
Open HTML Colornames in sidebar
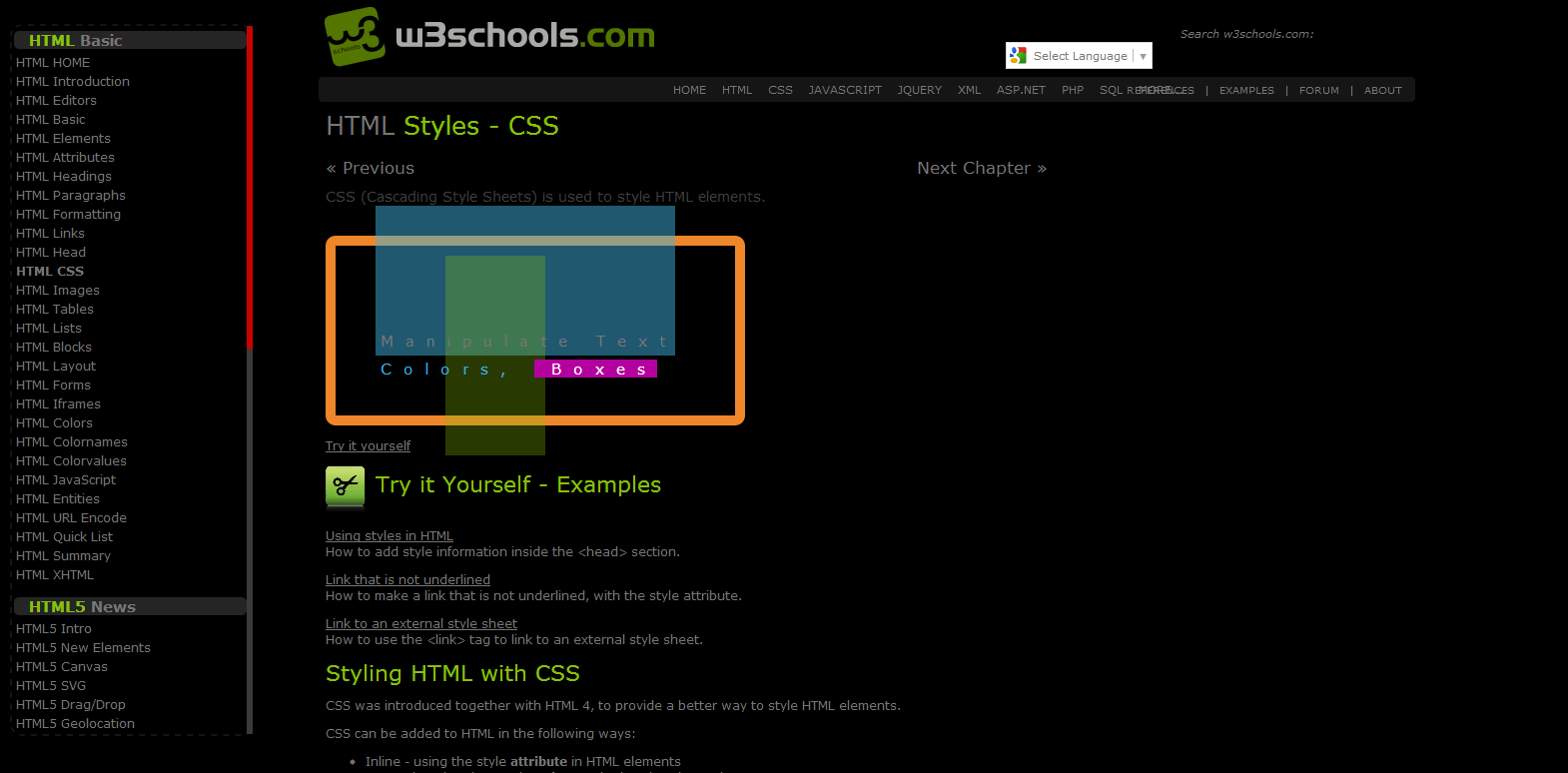[72, 442]
